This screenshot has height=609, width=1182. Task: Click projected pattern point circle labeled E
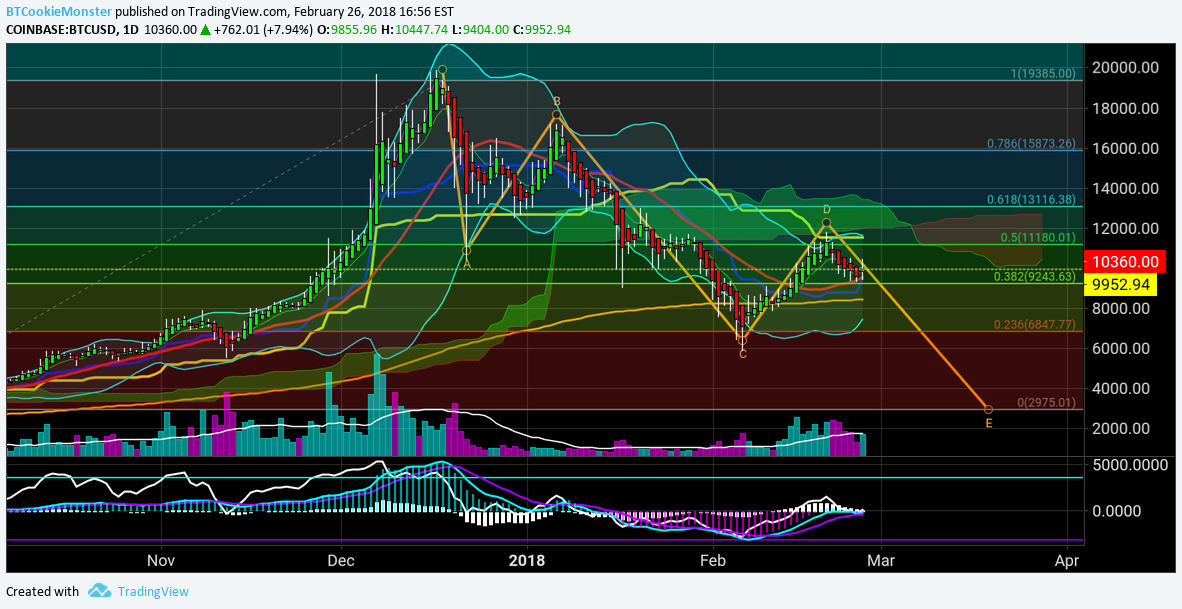988,409
